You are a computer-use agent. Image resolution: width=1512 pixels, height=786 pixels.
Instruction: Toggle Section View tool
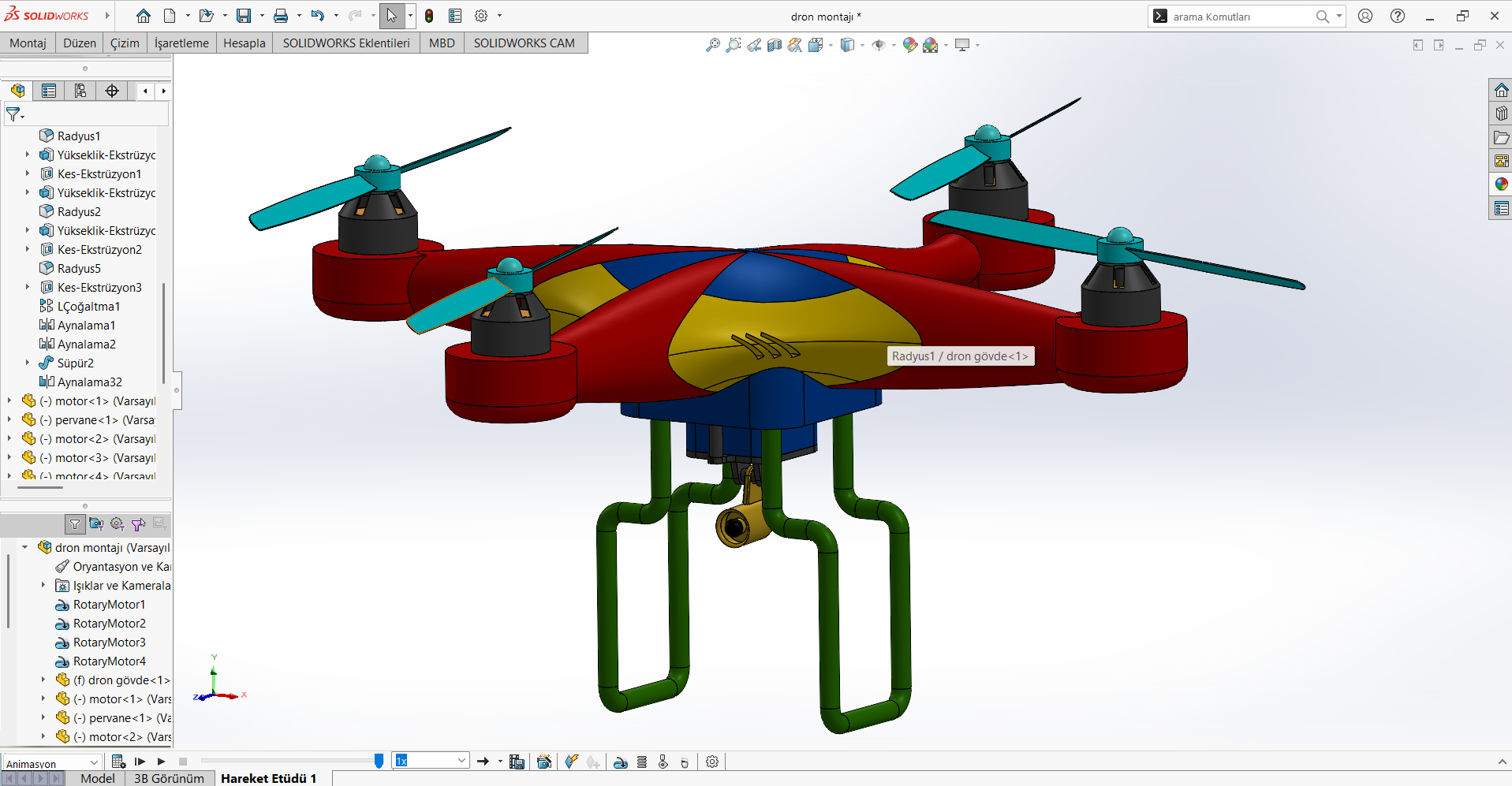click(x=775, y=45)
